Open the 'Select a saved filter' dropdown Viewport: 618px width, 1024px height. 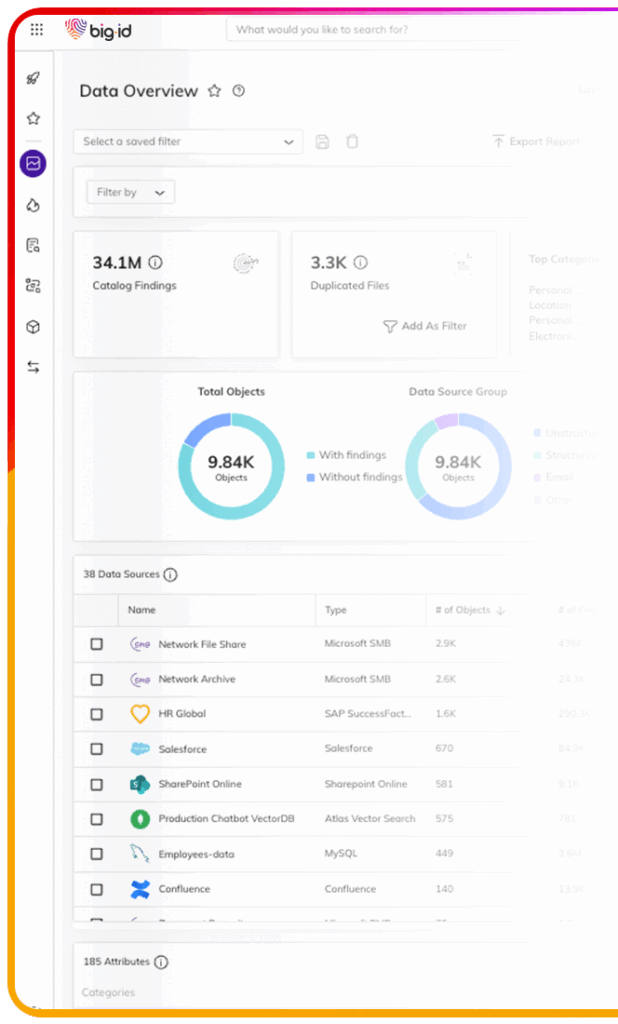click(x=188, y=142)
